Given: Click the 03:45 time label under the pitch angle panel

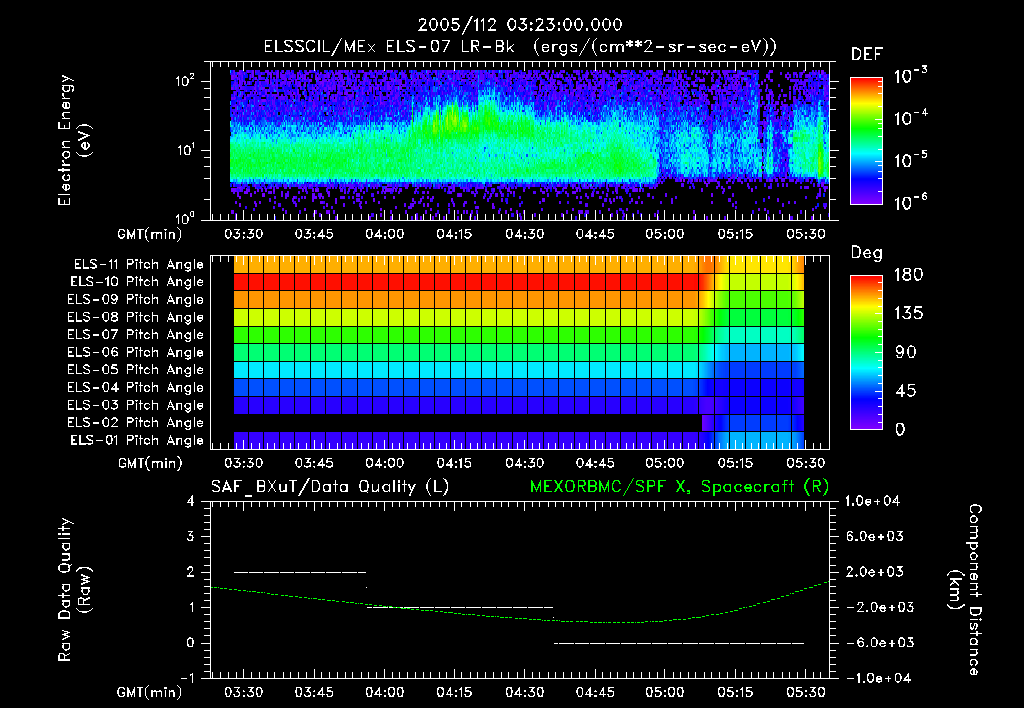Looking at the screenshot, I should coord(314,462).
